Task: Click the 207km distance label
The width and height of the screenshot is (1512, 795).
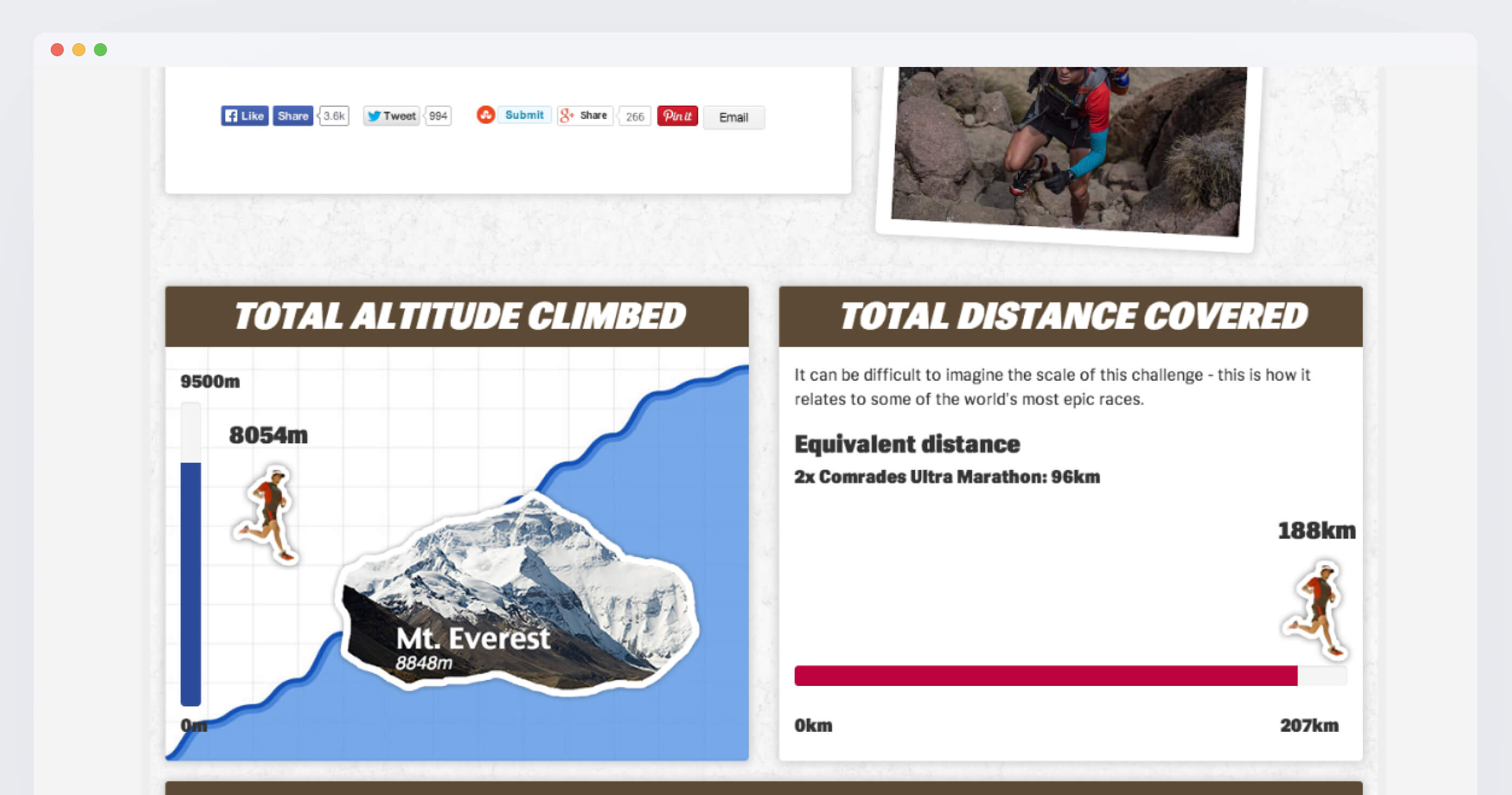Action: (x=1309, y=726)
